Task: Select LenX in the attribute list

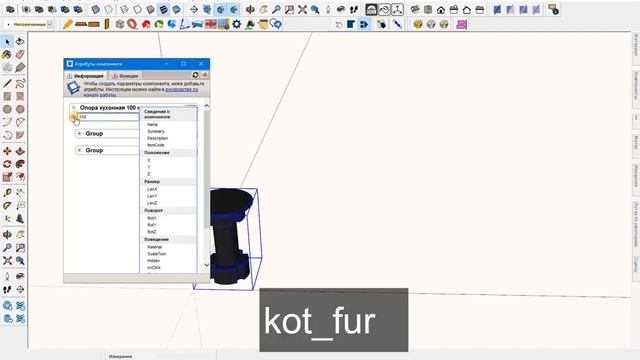Action: pos(152,189)
